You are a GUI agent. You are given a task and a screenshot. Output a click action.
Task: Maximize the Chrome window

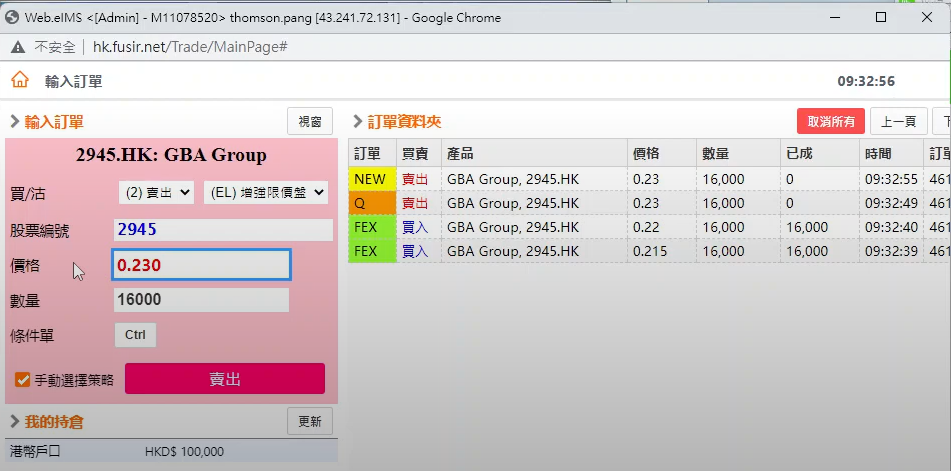881,17
